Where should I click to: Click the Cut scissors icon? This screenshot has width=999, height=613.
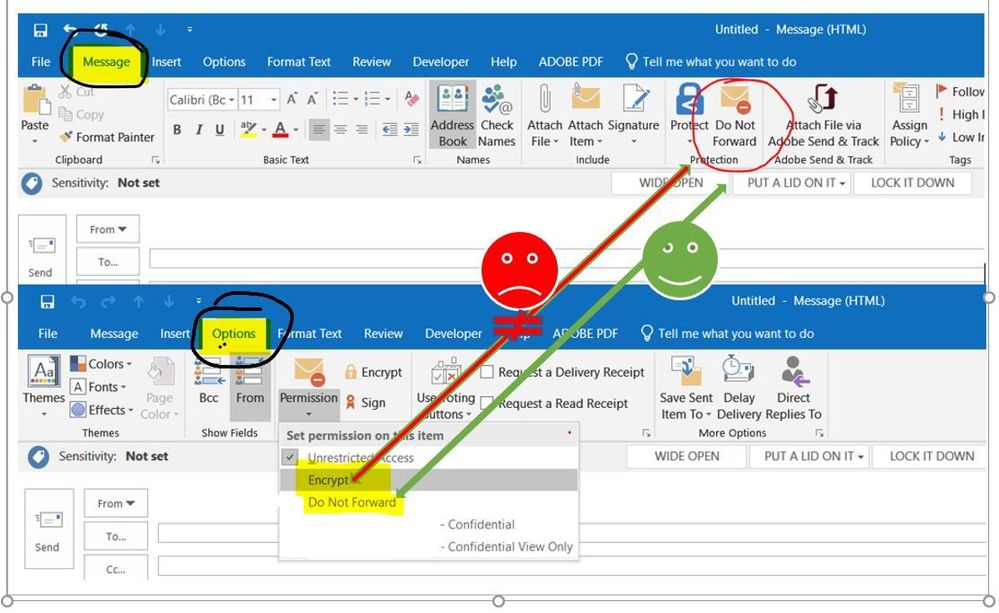click(65, 92)
